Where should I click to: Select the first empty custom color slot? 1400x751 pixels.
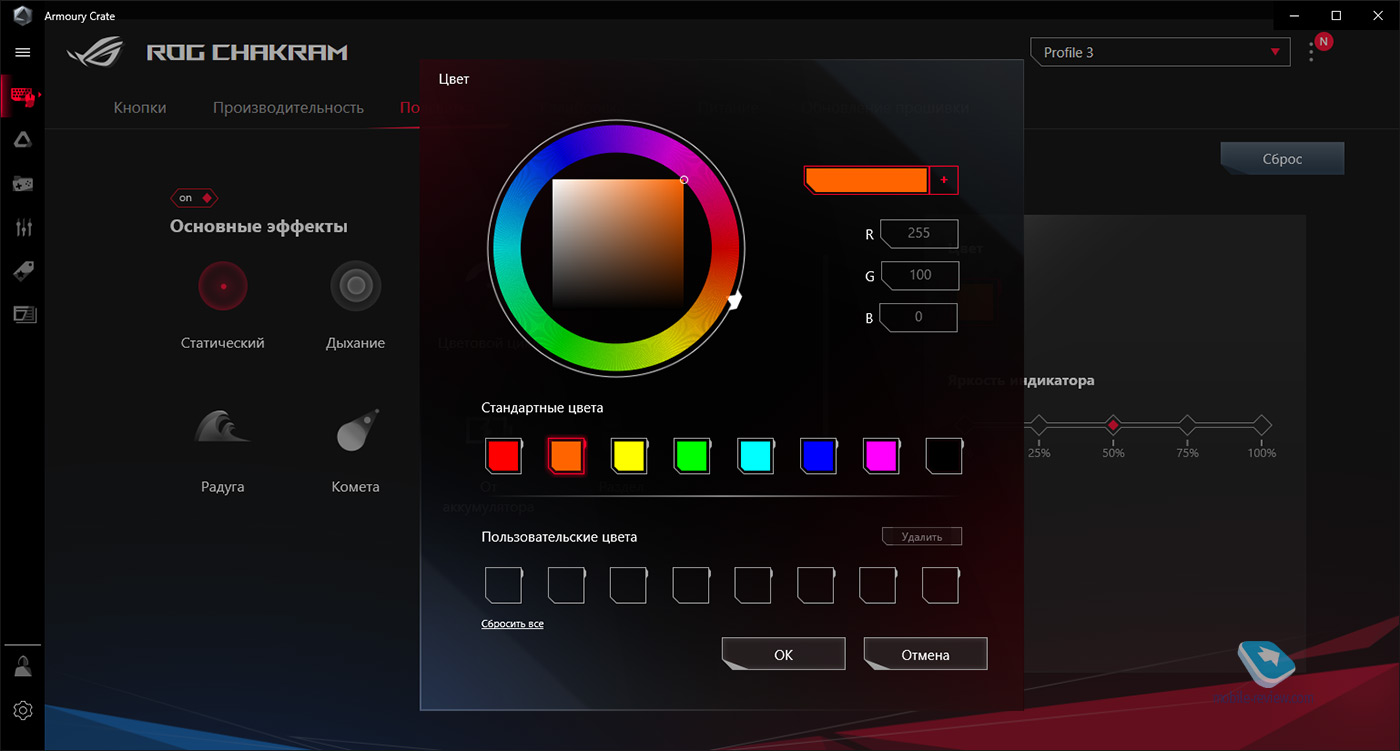[x=503, y=585]
